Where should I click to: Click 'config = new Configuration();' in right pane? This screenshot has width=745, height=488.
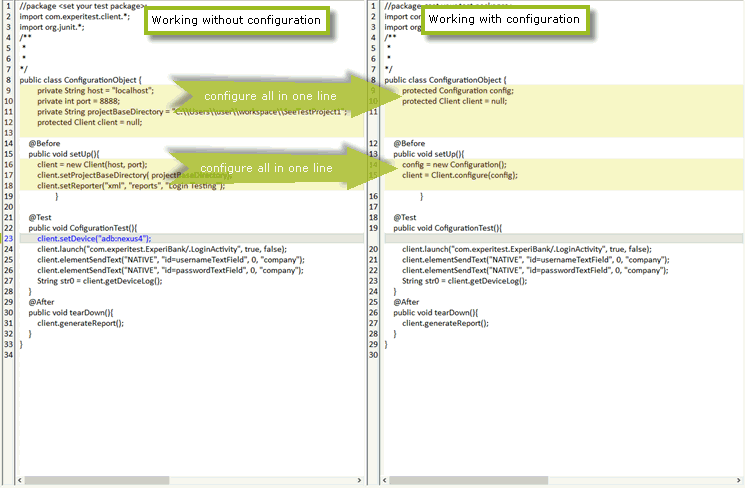[x=454, y=164]
